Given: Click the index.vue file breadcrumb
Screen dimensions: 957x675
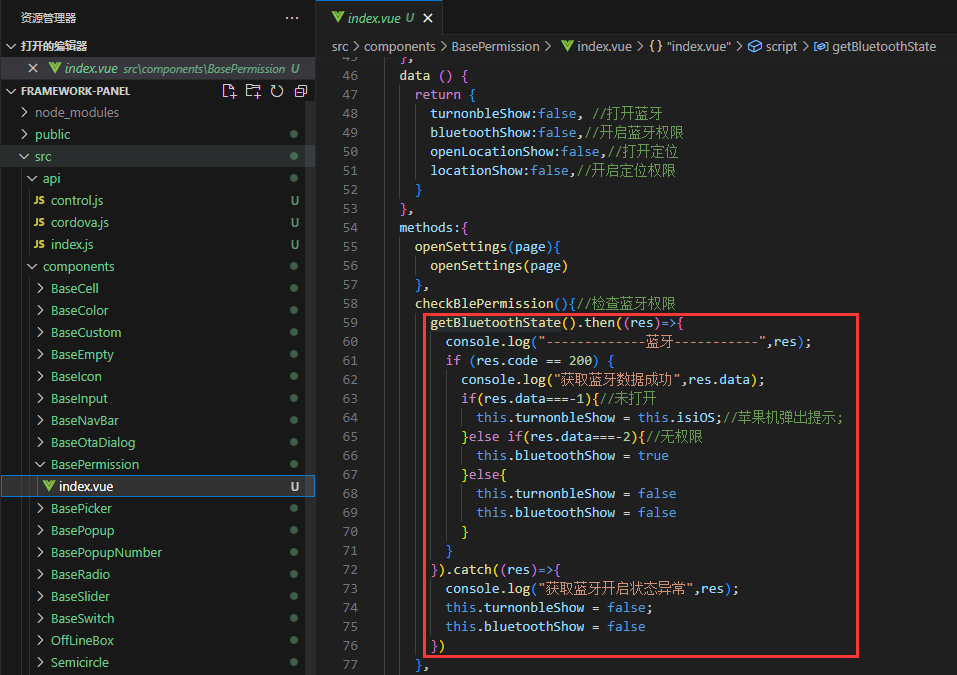Looking at the screenshot, I should (596, 46).
